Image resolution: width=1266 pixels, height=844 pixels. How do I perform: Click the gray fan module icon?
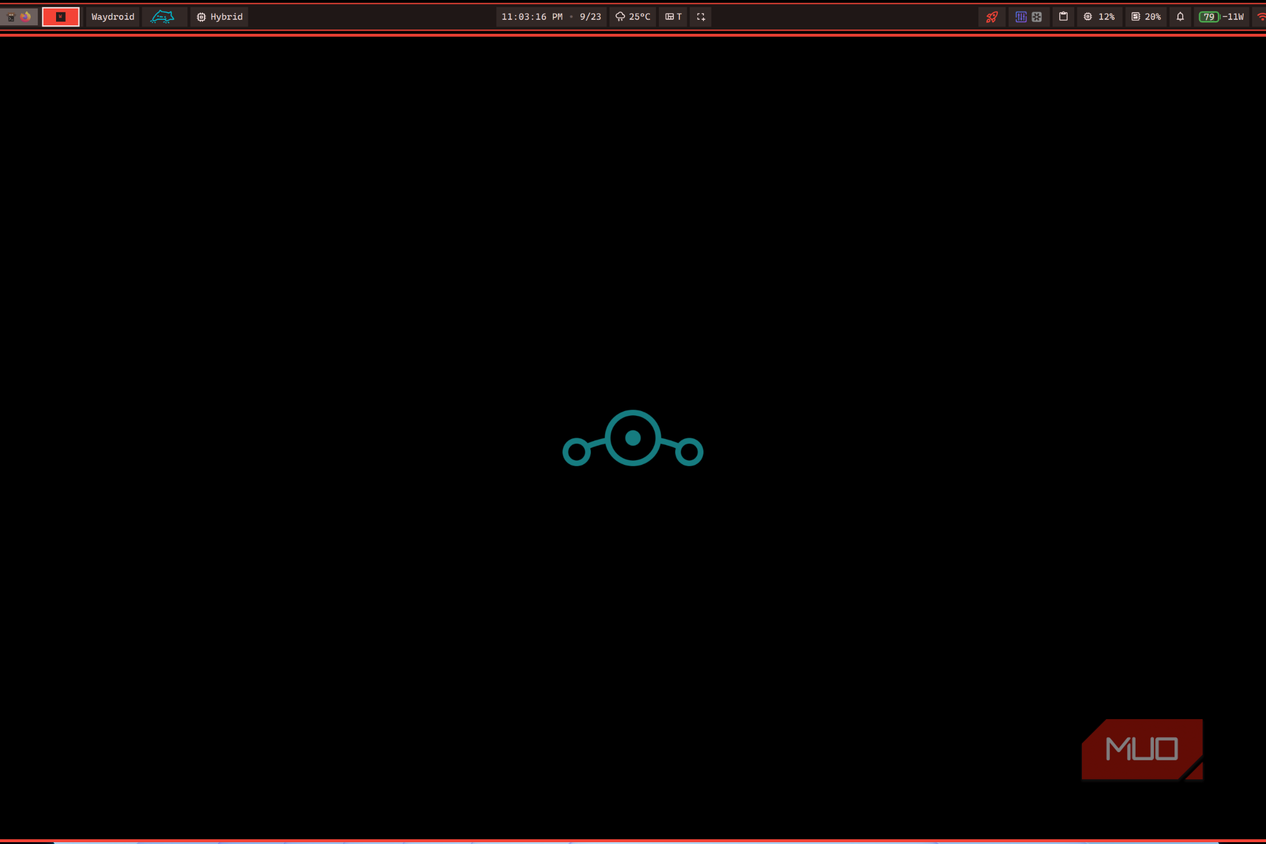[1037, 17]
